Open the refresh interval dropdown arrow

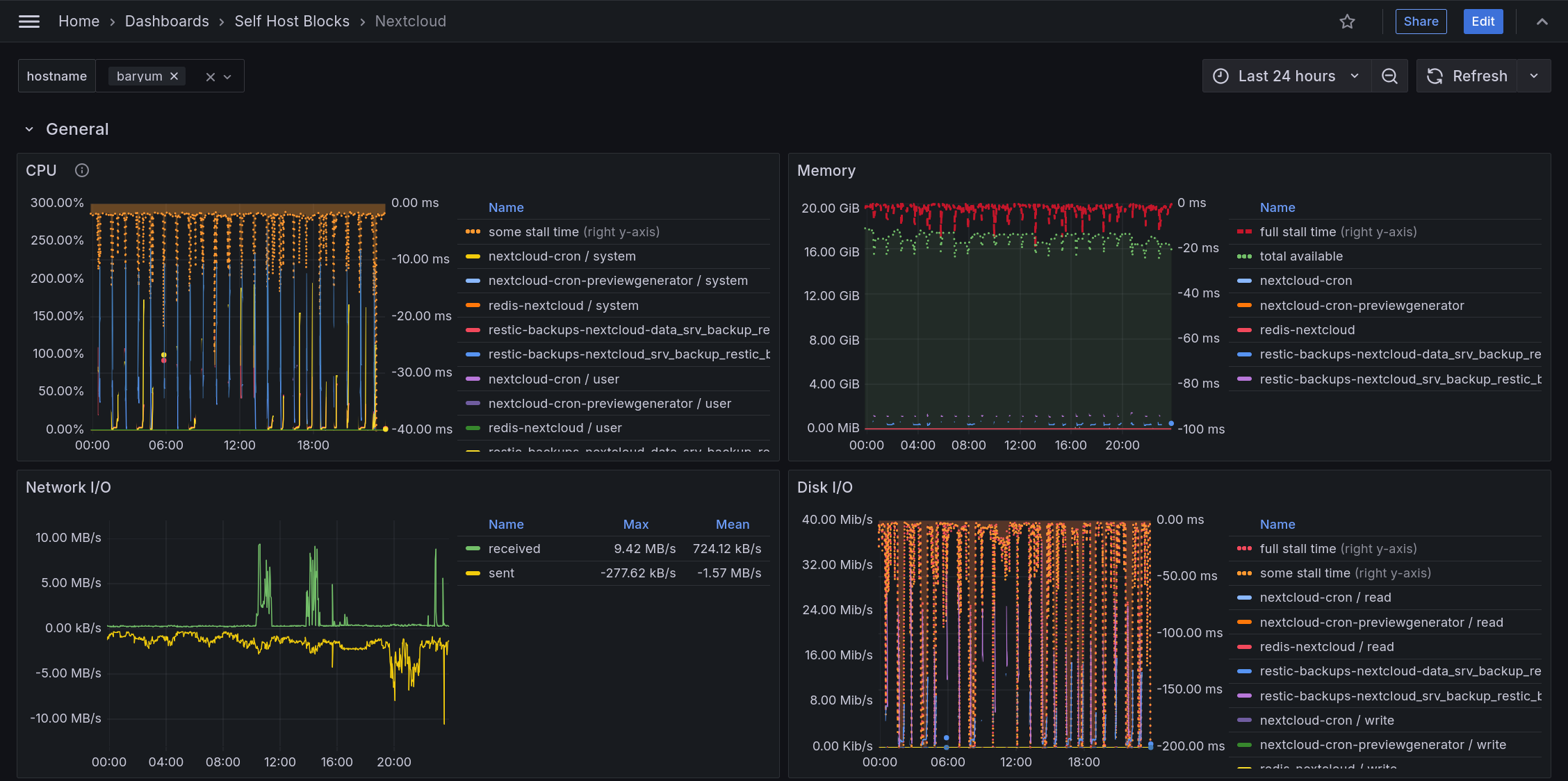1534,76
